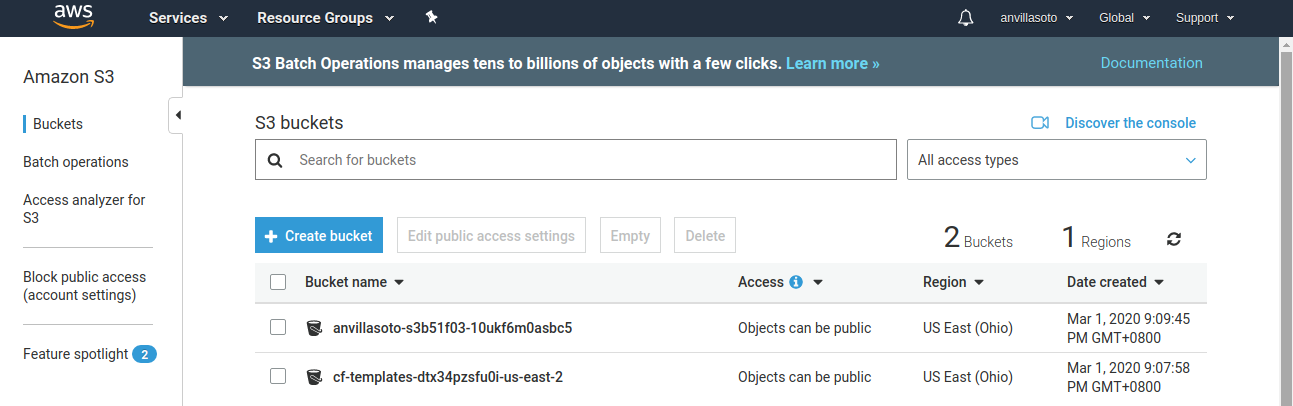Open Access analyzer for S3
The width and height of the screenshot is (1293, 406).
tap(84, 208)
